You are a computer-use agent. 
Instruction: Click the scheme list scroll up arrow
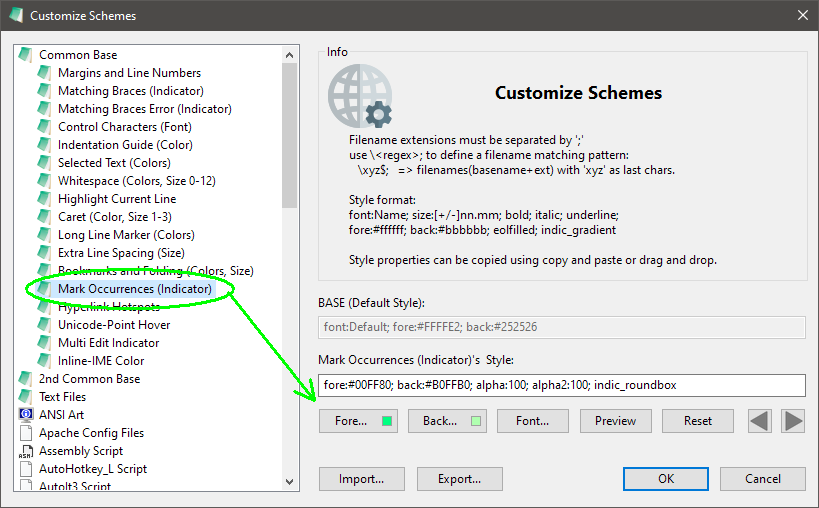point(289,54)
